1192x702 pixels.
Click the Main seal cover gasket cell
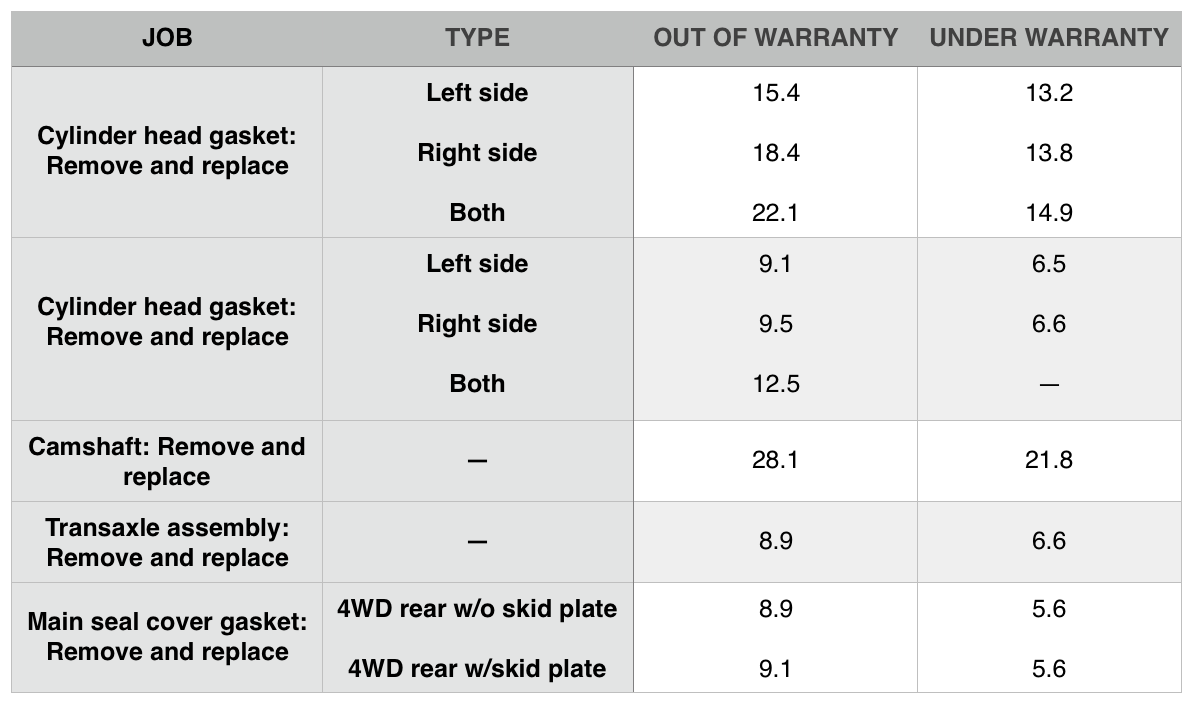[167, 637]
